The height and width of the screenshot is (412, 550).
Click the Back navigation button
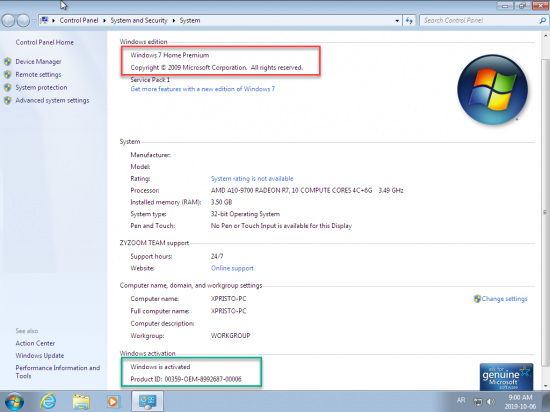(x=8, y=20)
